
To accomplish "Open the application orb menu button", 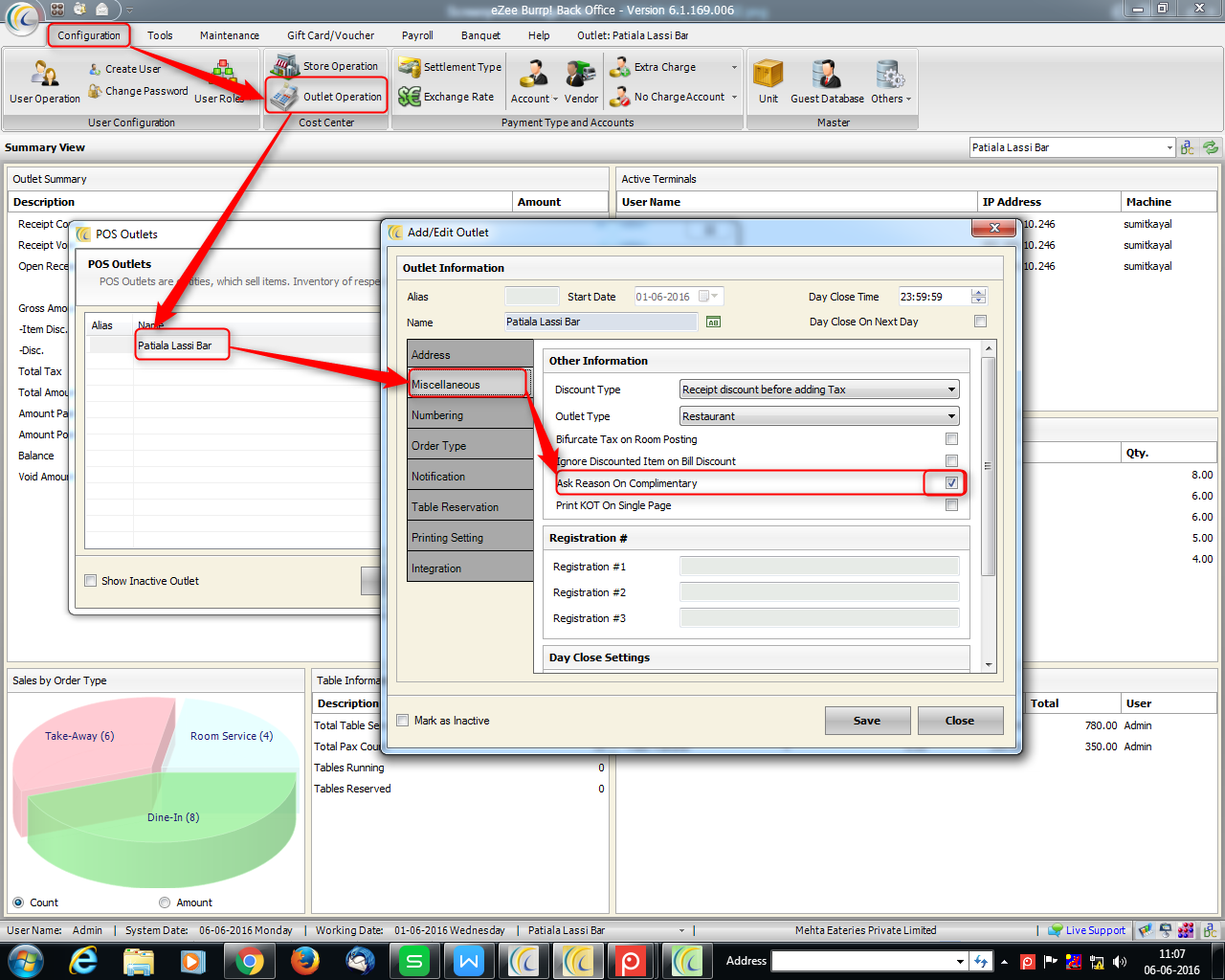I will coord(21,19).
